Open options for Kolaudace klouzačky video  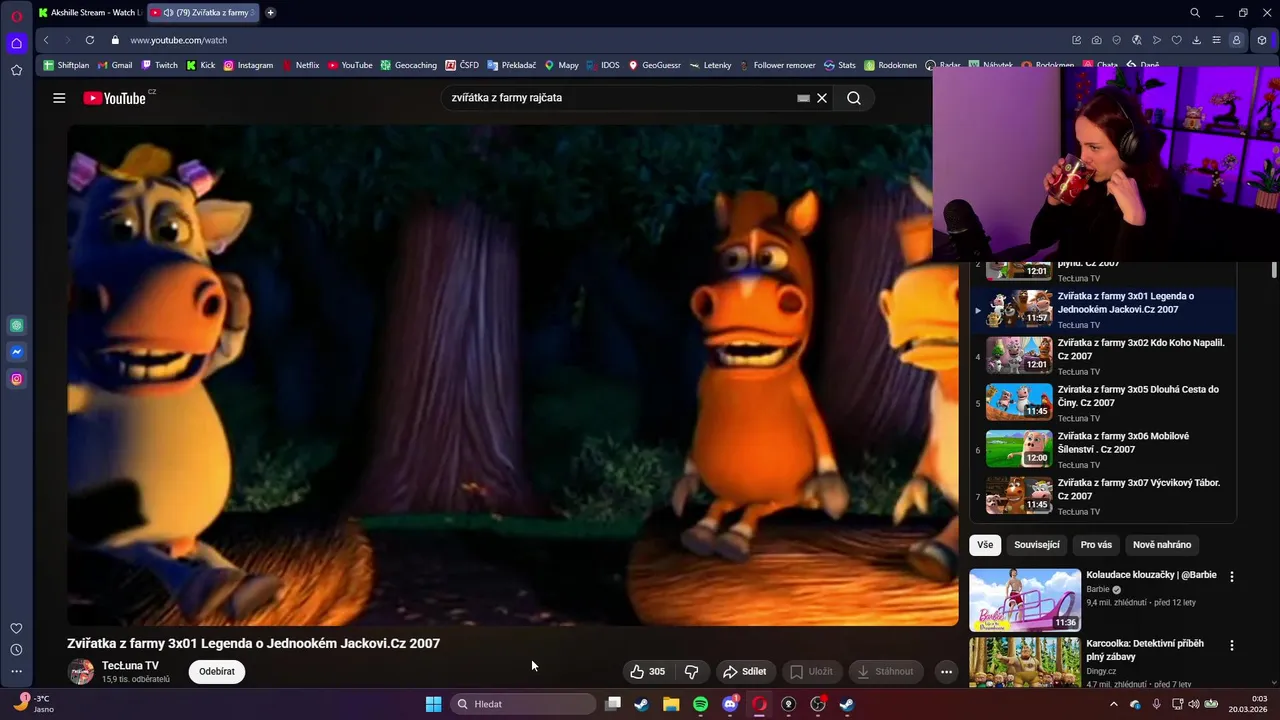[x=1232, y=577]
